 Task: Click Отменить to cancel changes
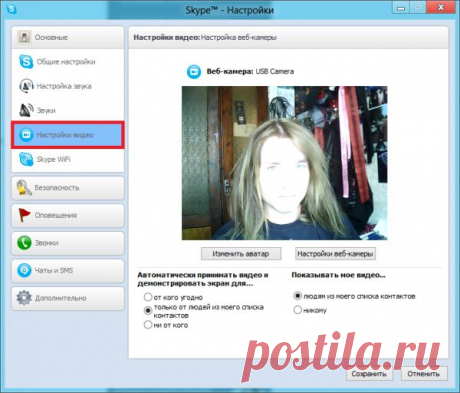[424, 374]
